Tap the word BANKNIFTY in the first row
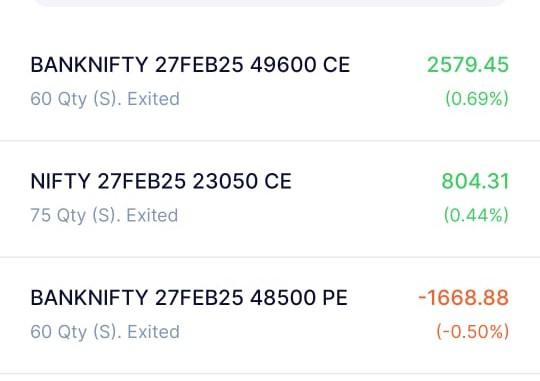The width and height of the screenshot is (540, 381). pos(89,65)
